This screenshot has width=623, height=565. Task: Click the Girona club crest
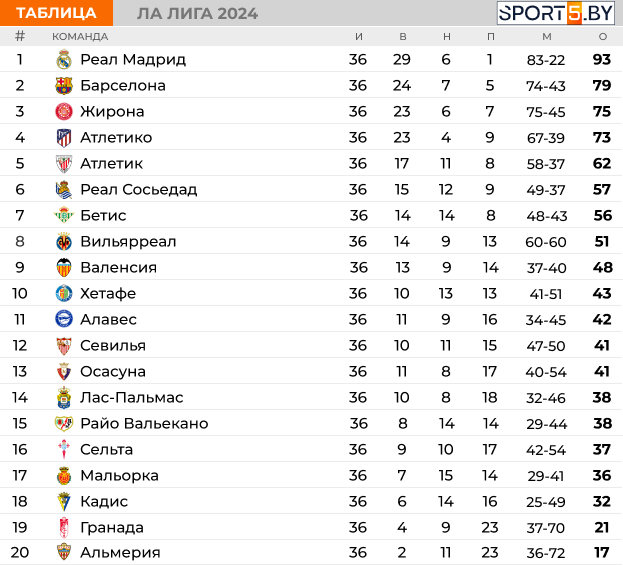(x=64, y=112)
